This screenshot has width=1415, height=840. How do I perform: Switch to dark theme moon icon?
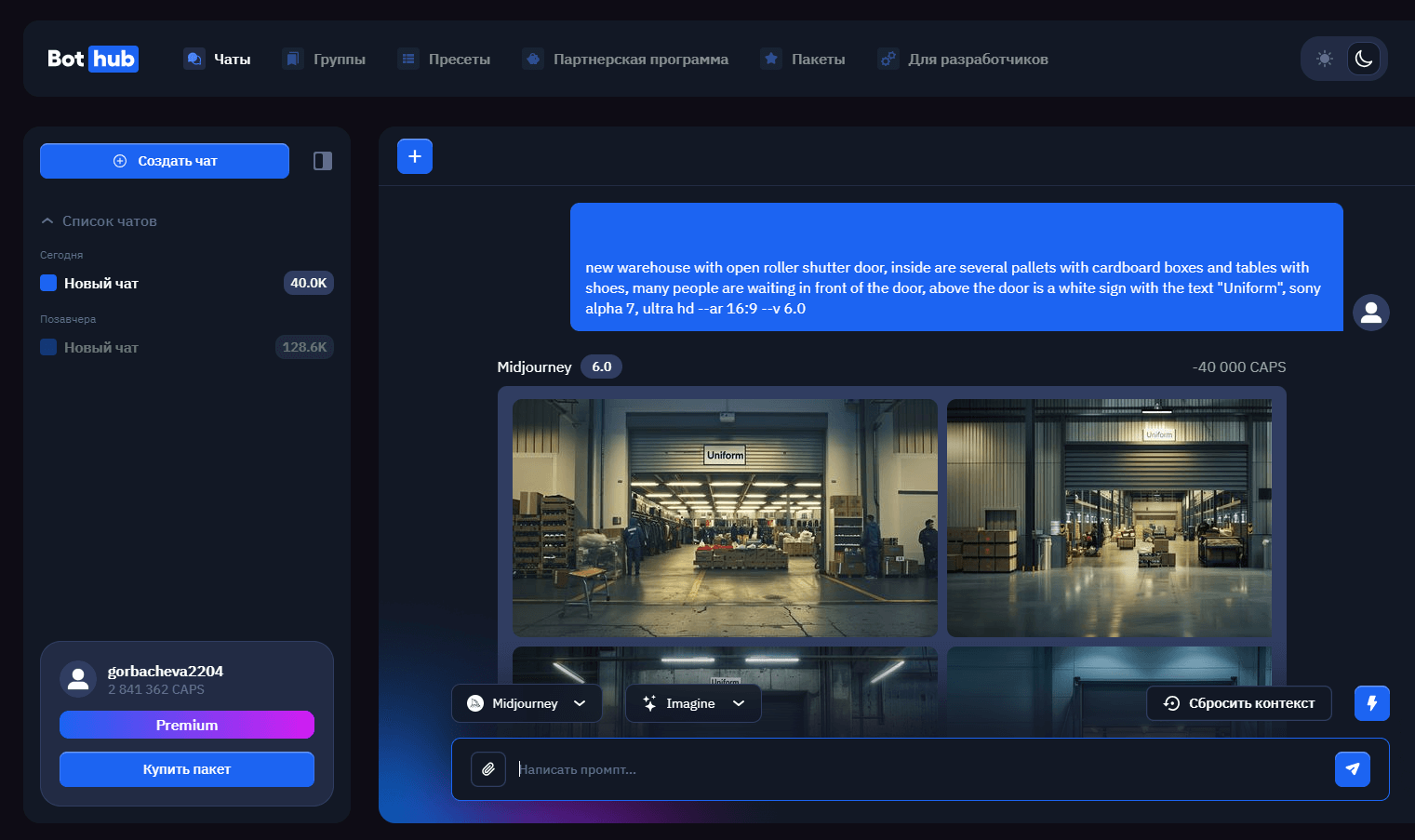click(x=1364, y=59)
